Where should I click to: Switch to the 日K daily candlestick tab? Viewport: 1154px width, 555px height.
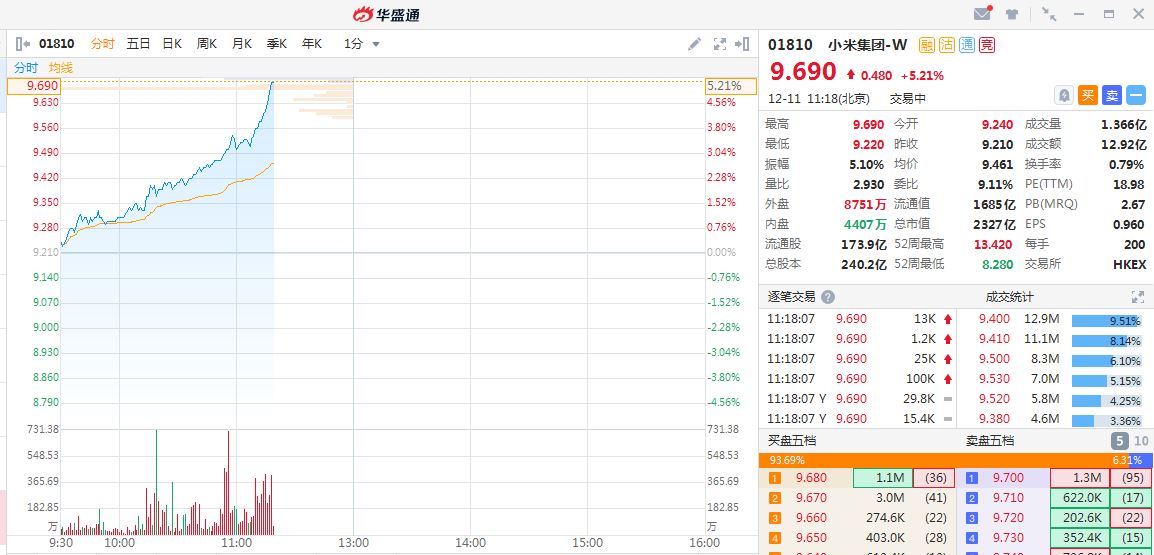tap(172, 44)
